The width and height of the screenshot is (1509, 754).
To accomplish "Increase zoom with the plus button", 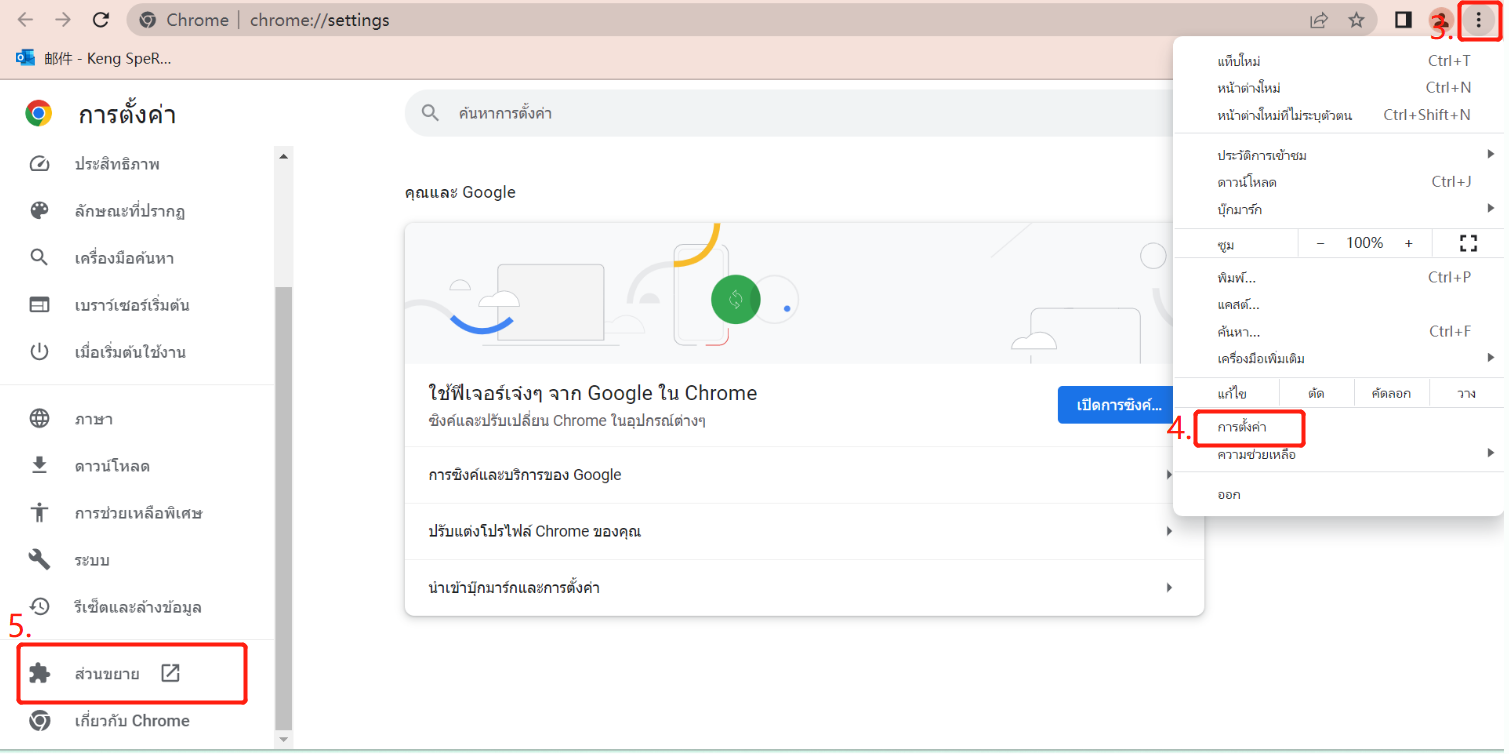I will [x=1409, y=243].
